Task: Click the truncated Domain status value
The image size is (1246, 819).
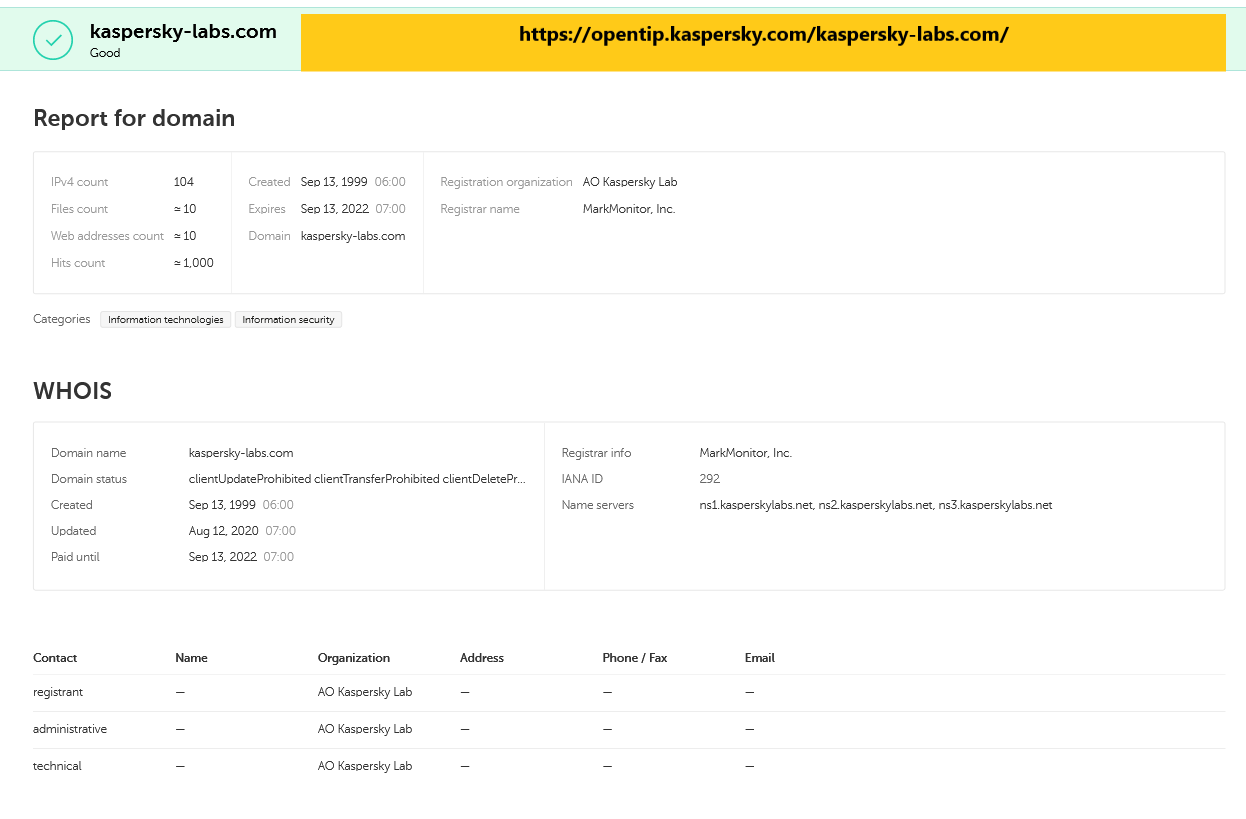Action: [x=357, y=479]
